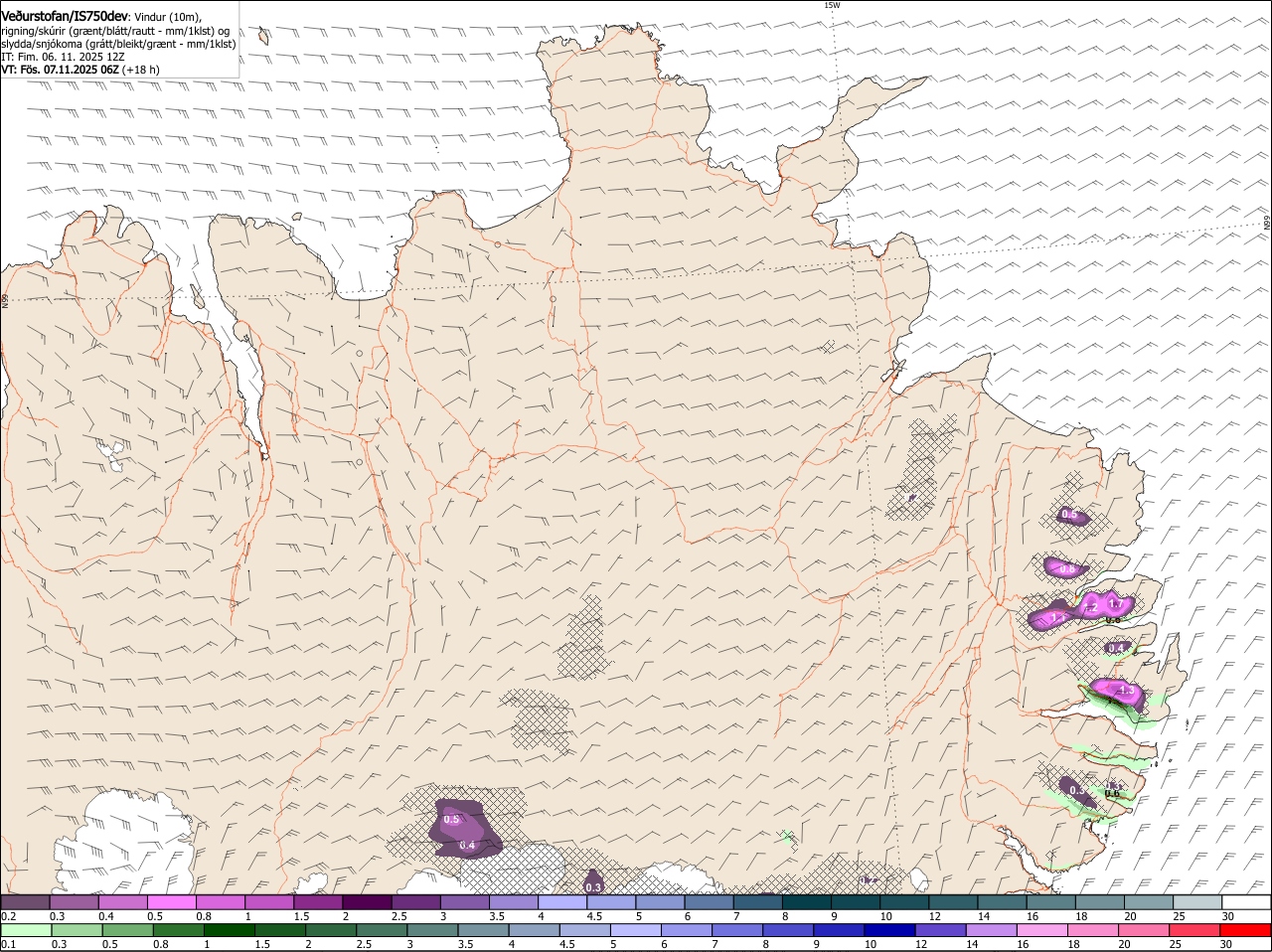Image resolution: width=1272 pixels, height=952 pixels.
Task: Pick the 25 light gray swatch, upper scale
Action: 1197,902
